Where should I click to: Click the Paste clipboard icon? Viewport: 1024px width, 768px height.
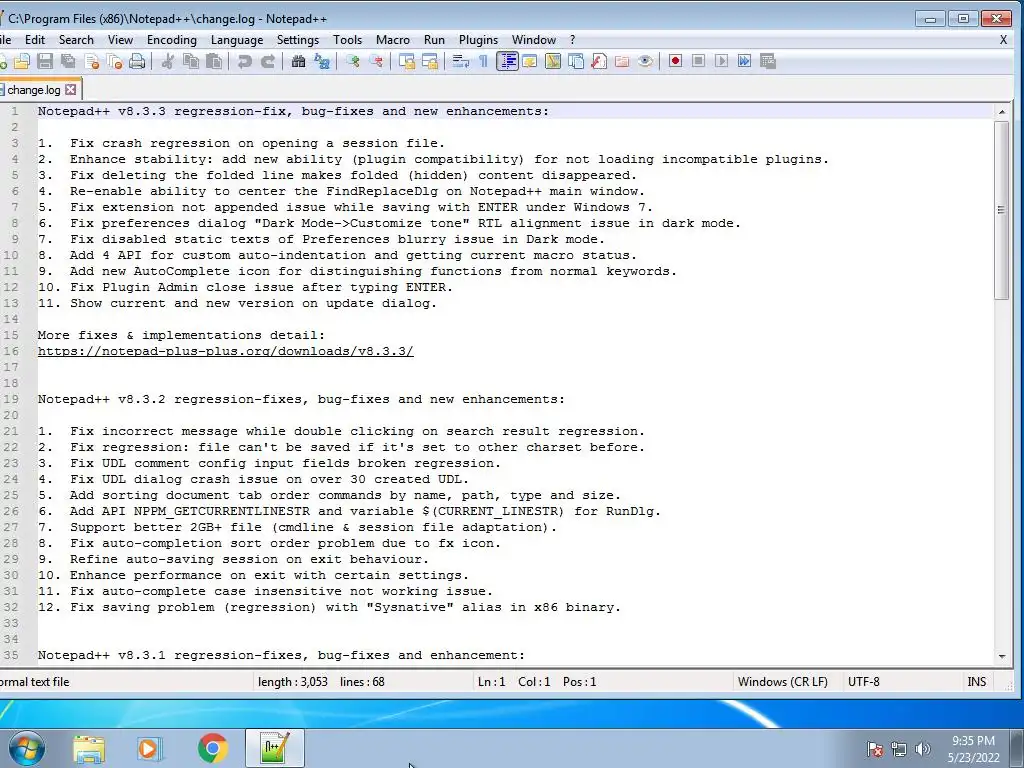click(214, 61)
